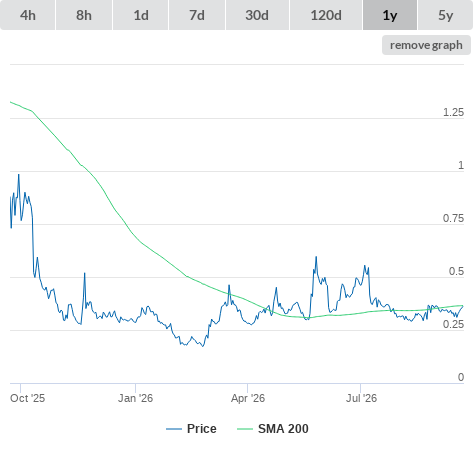Select the 4h time range tab
474x455 pixels.
[28, 15]
